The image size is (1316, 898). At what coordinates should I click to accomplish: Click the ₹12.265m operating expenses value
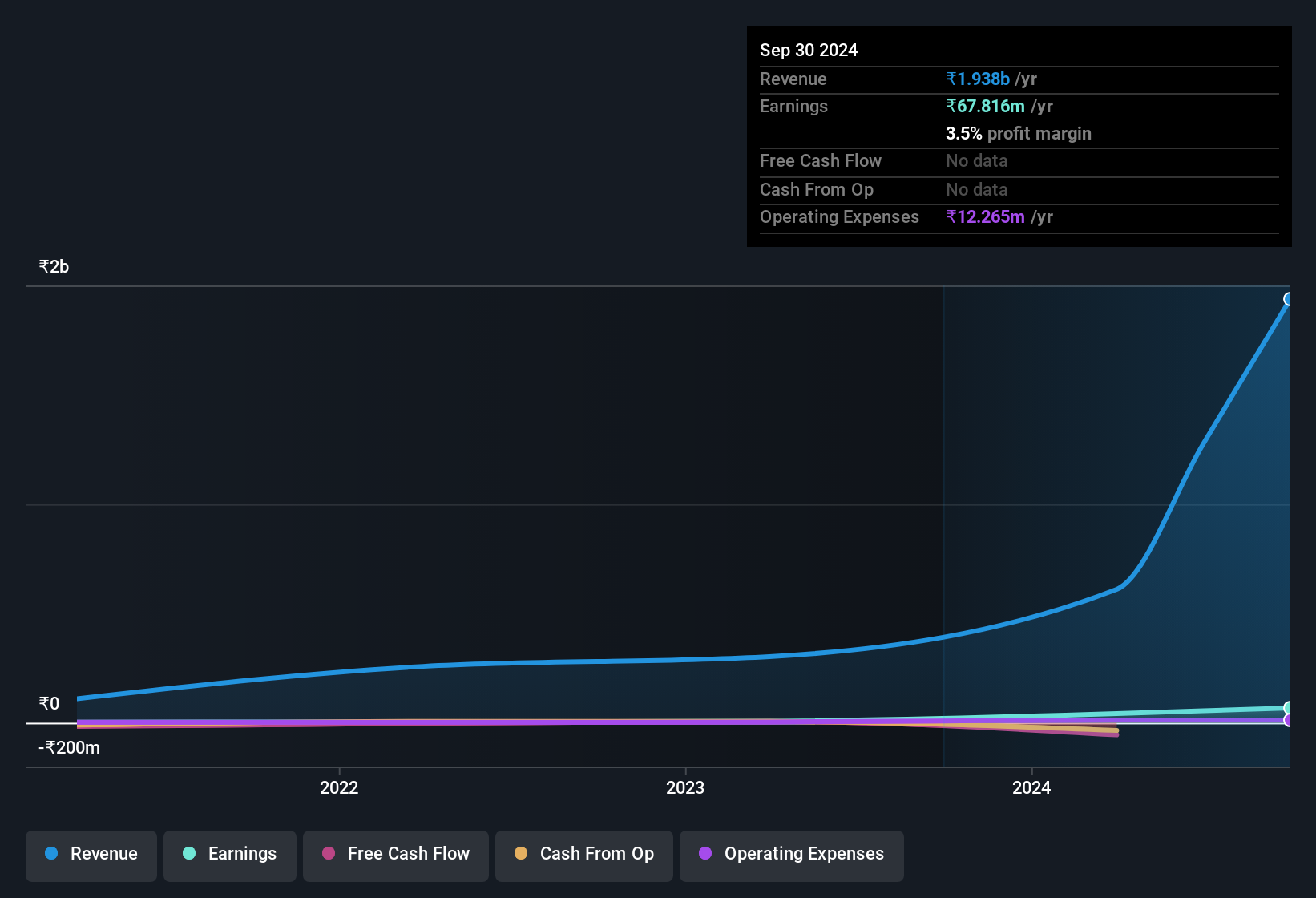click(x=985, y=216)
